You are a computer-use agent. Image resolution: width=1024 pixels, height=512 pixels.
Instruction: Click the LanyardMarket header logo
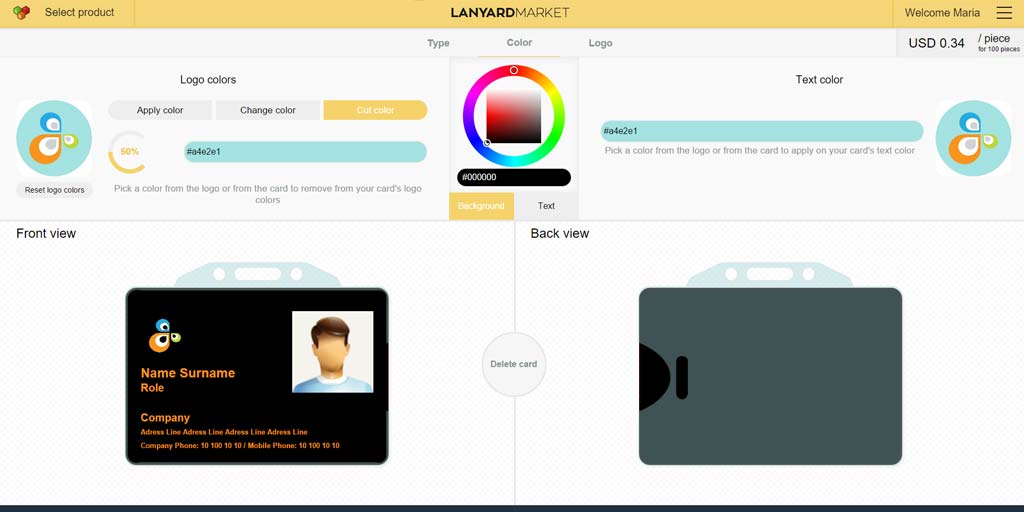[510, 13]
